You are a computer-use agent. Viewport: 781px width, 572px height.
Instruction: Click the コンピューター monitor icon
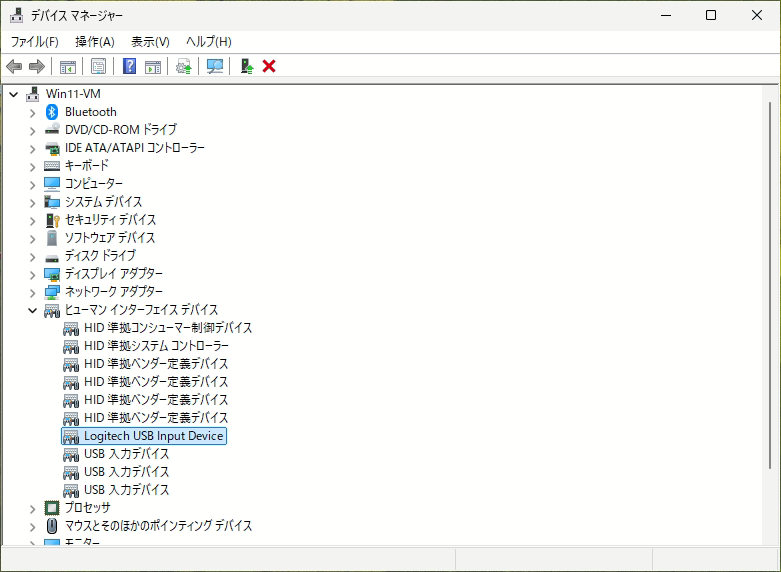click(x=52, y=184)
